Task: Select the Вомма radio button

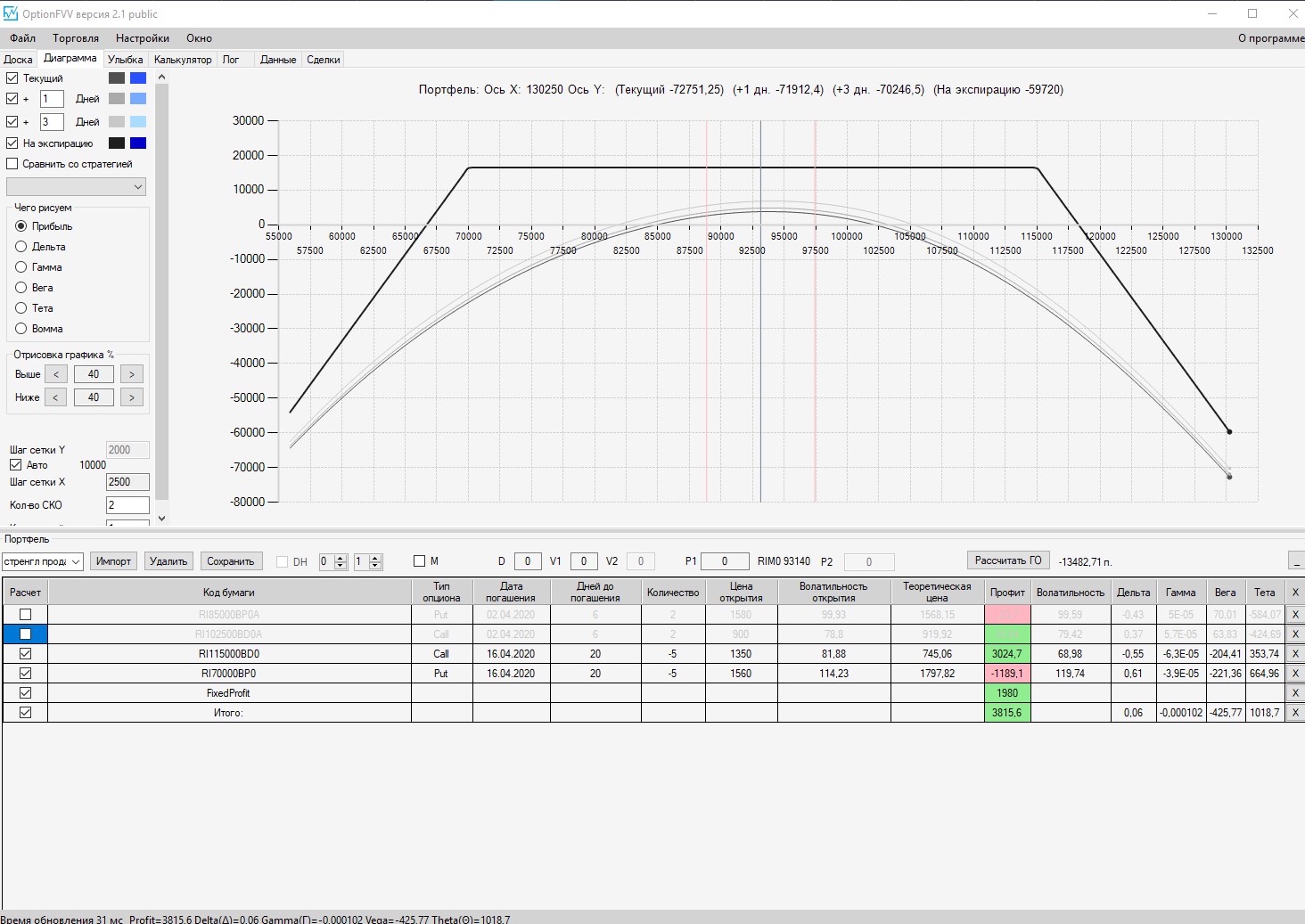Action: [x=21, y=329]
